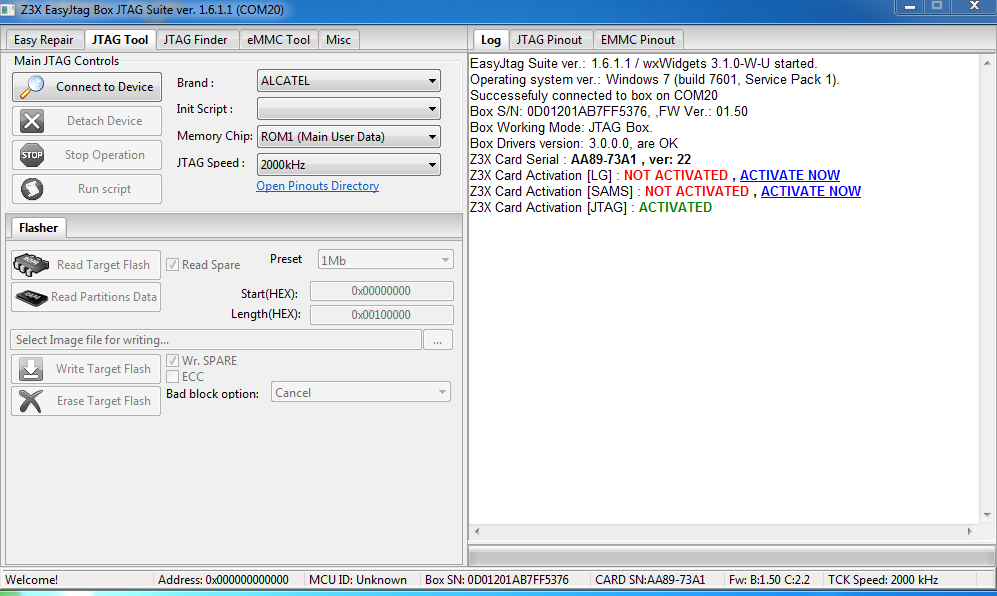Click the Start(HEX) address field
997x596 pixels.
382,291
